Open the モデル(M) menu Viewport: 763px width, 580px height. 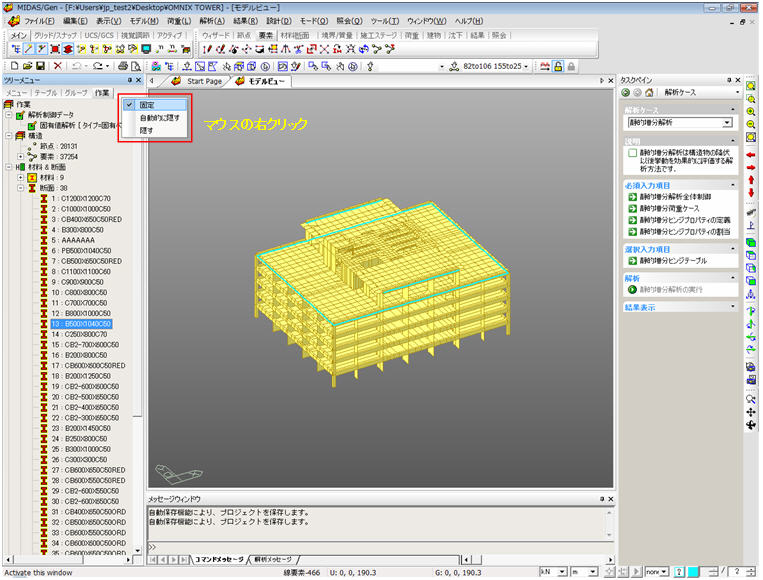[144, 21]
